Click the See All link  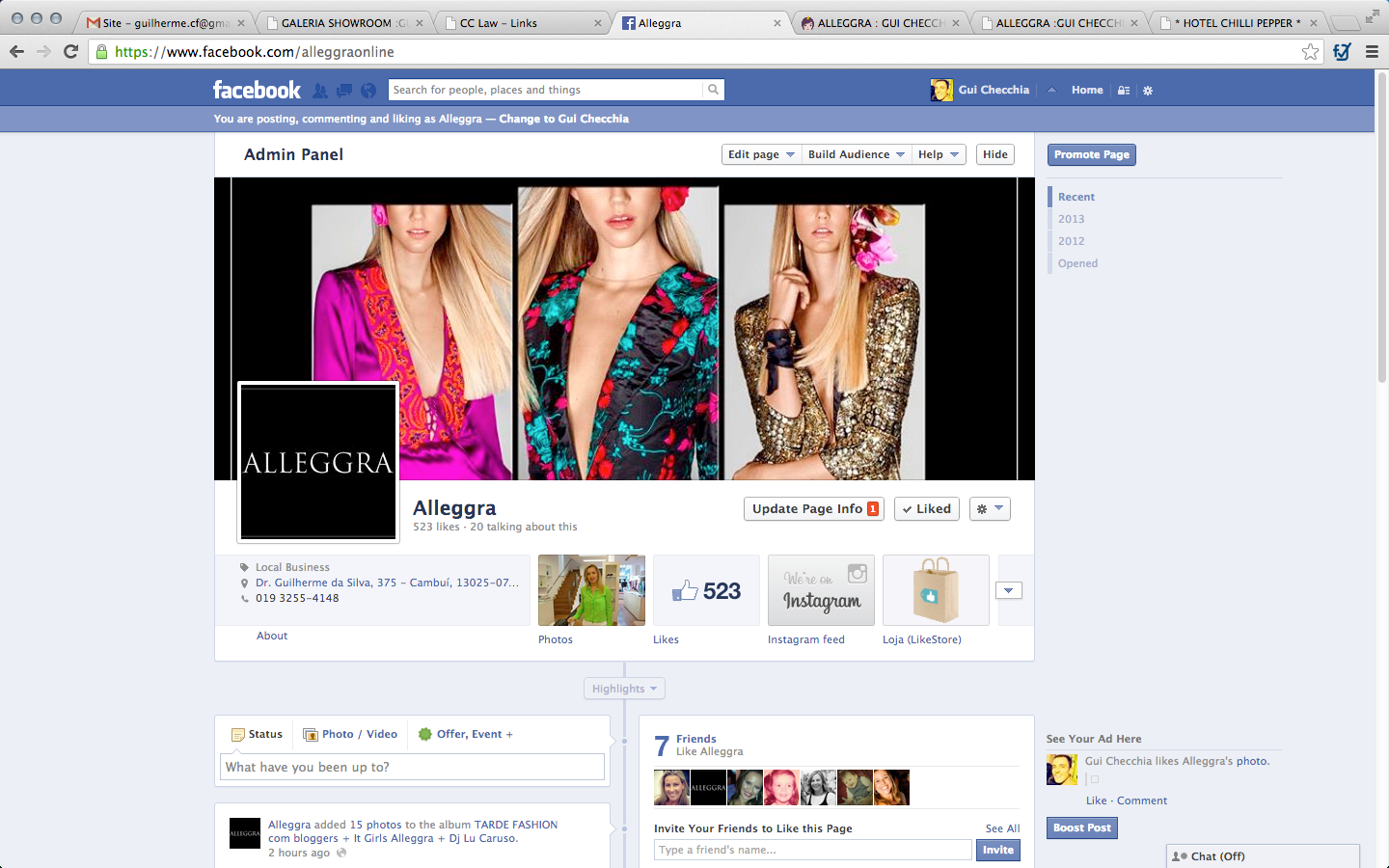click(1002, 828)
